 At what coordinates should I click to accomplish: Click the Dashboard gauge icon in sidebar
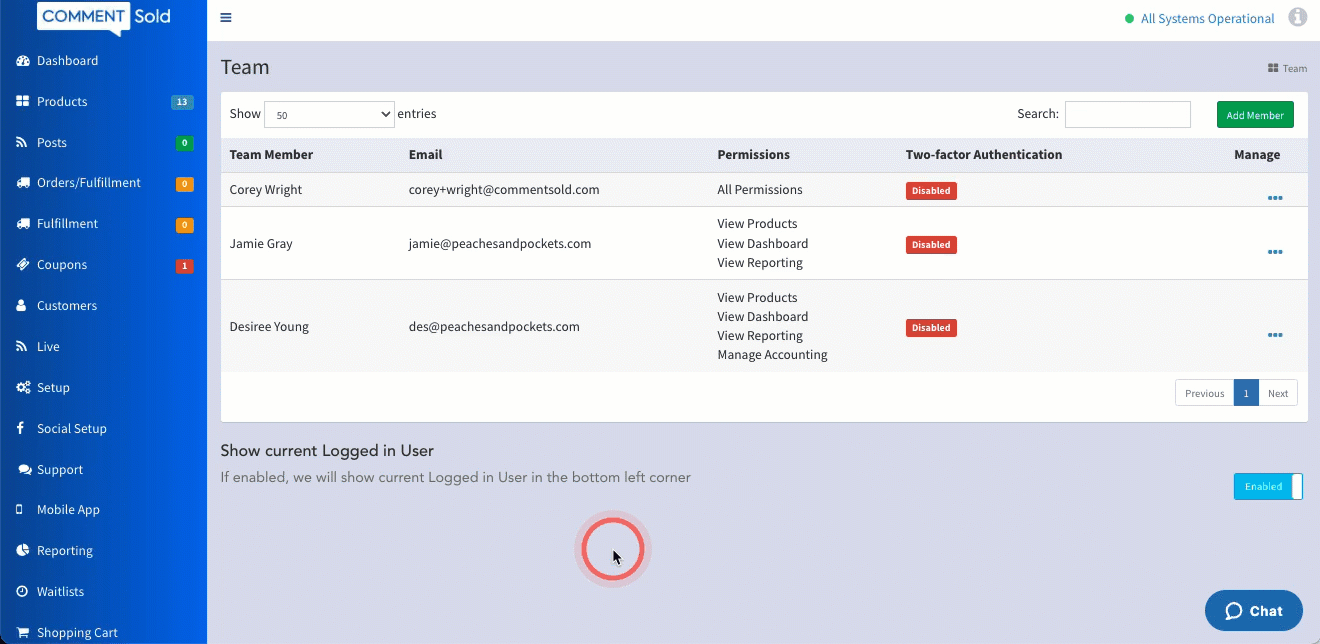tap(22, 61)
